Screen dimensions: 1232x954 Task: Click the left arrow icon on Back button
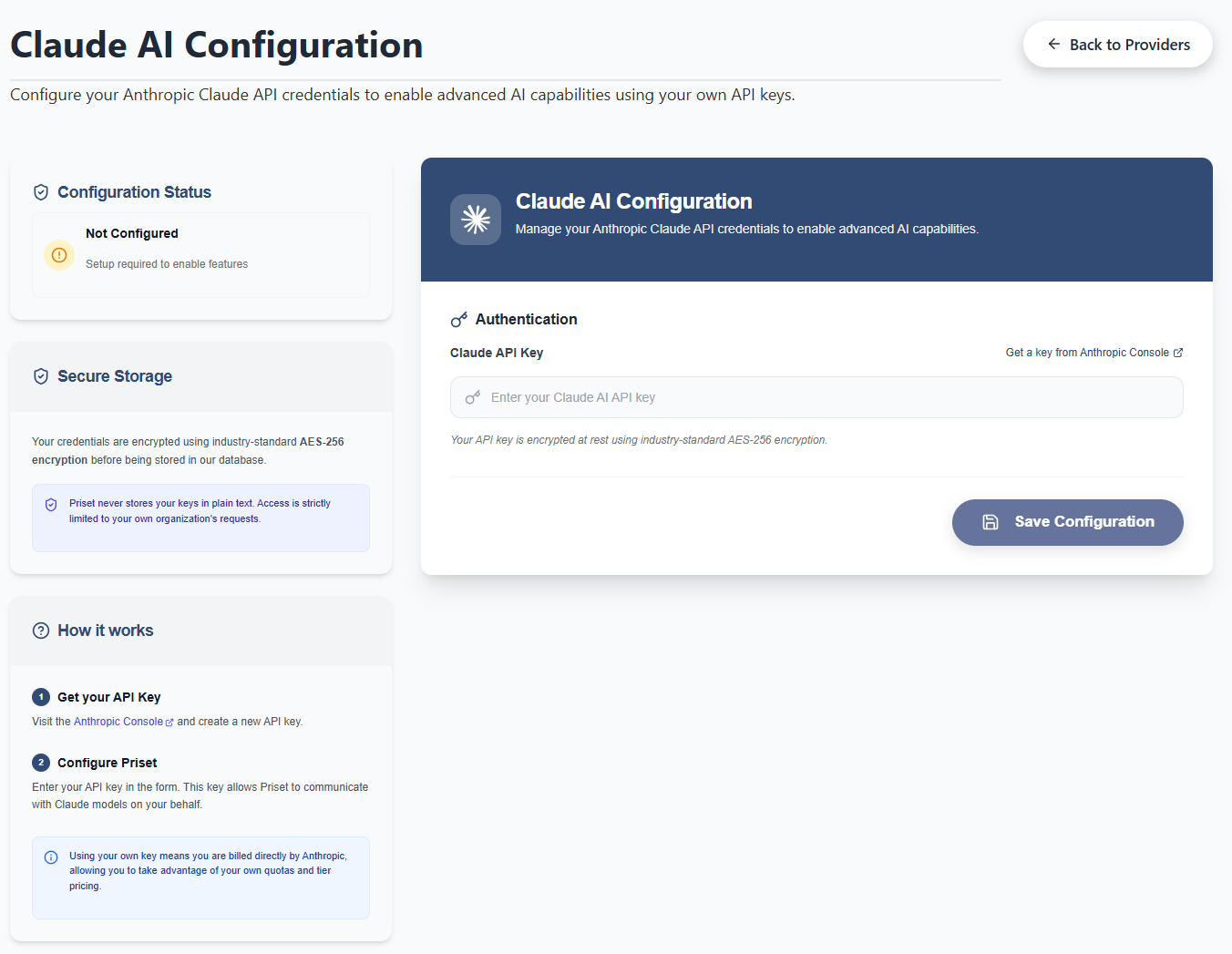pyautogui.click(x=1054, y=45)
